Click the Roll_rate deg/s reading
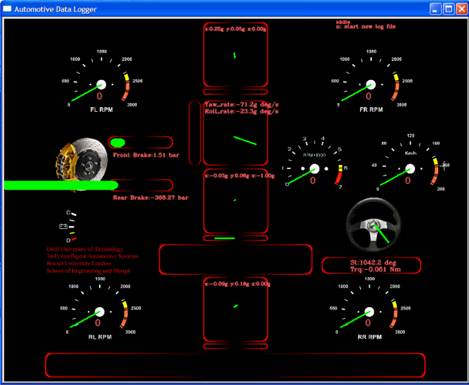This screenshot has height=385, width=469. click(241, 111)
